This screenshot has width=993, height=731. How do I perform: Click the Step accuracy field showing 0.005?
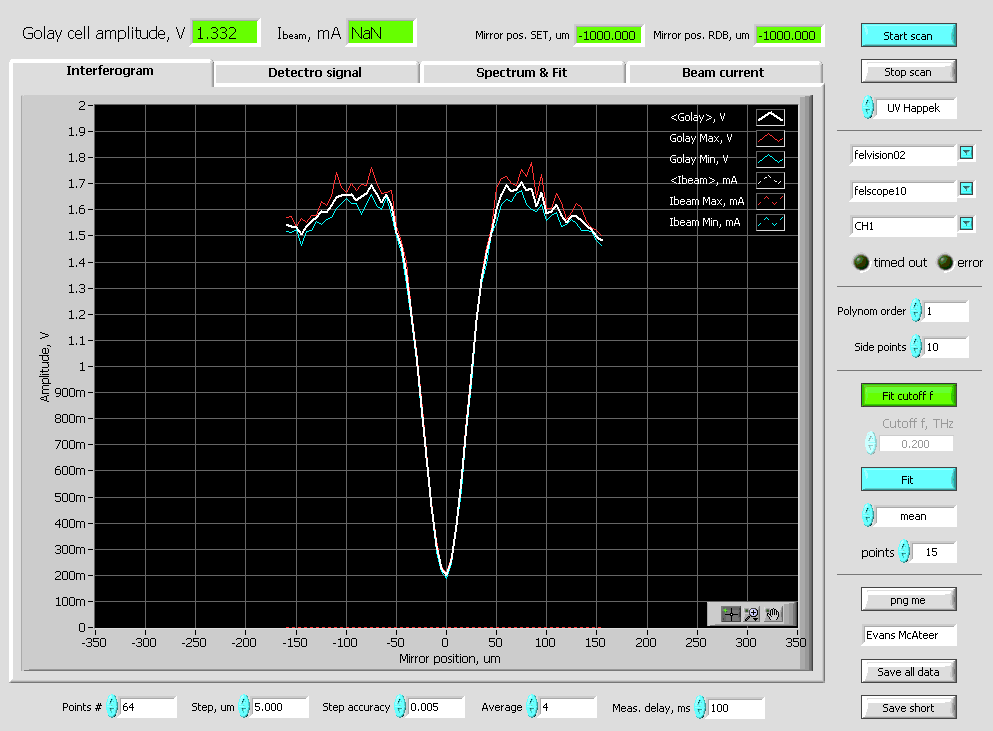(x=436, y=707)
